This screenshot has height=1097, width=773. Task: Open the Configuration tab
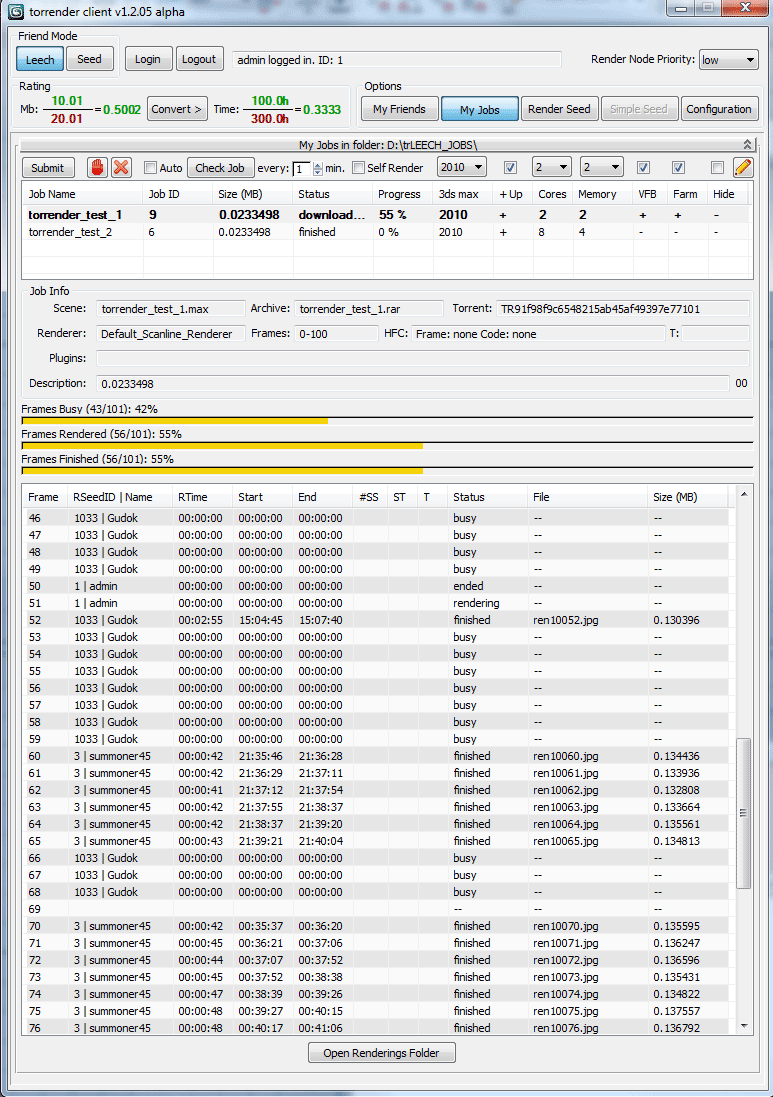tap(719, 109)
